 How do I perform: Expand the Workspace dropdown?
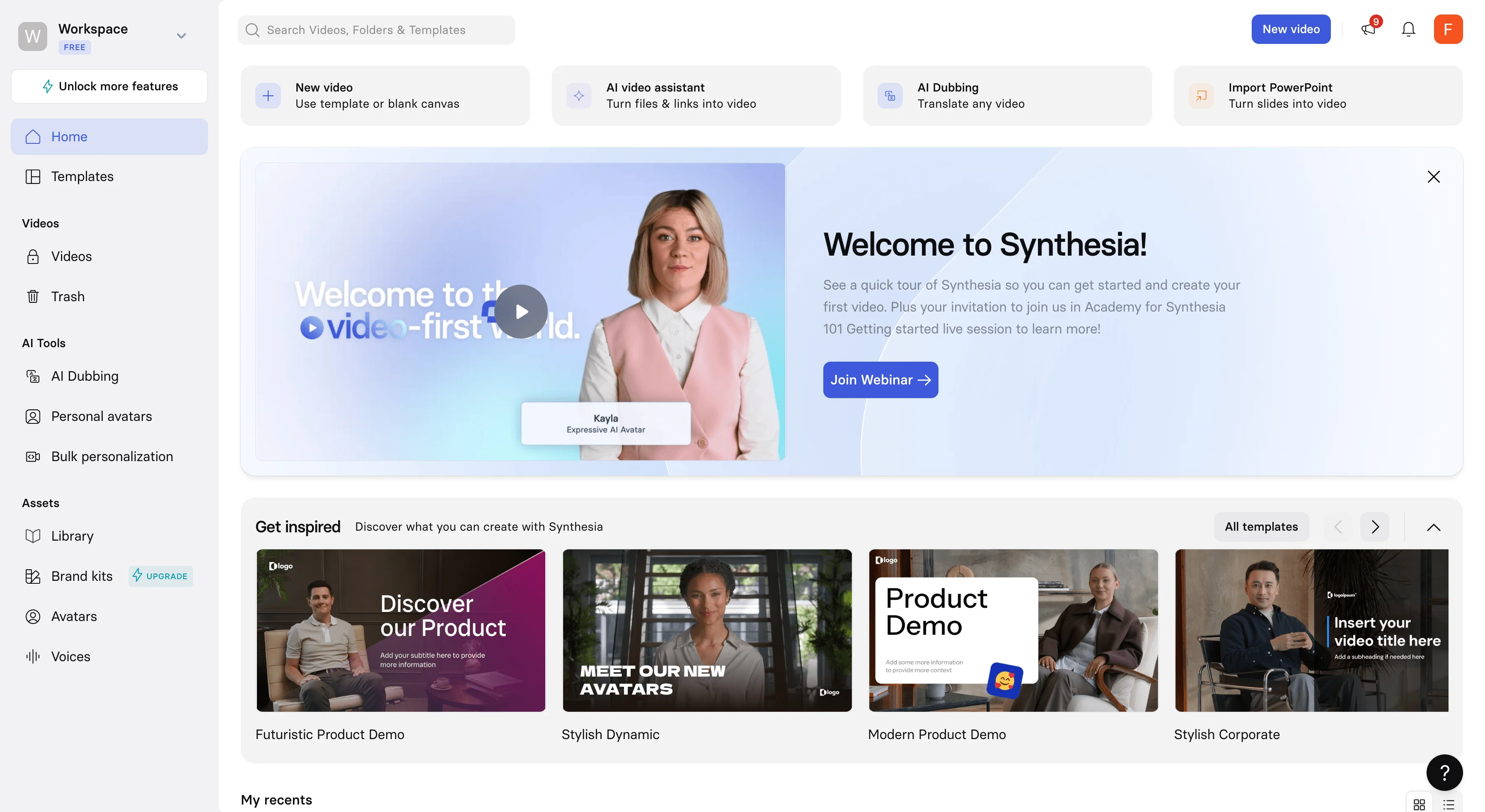181,35
